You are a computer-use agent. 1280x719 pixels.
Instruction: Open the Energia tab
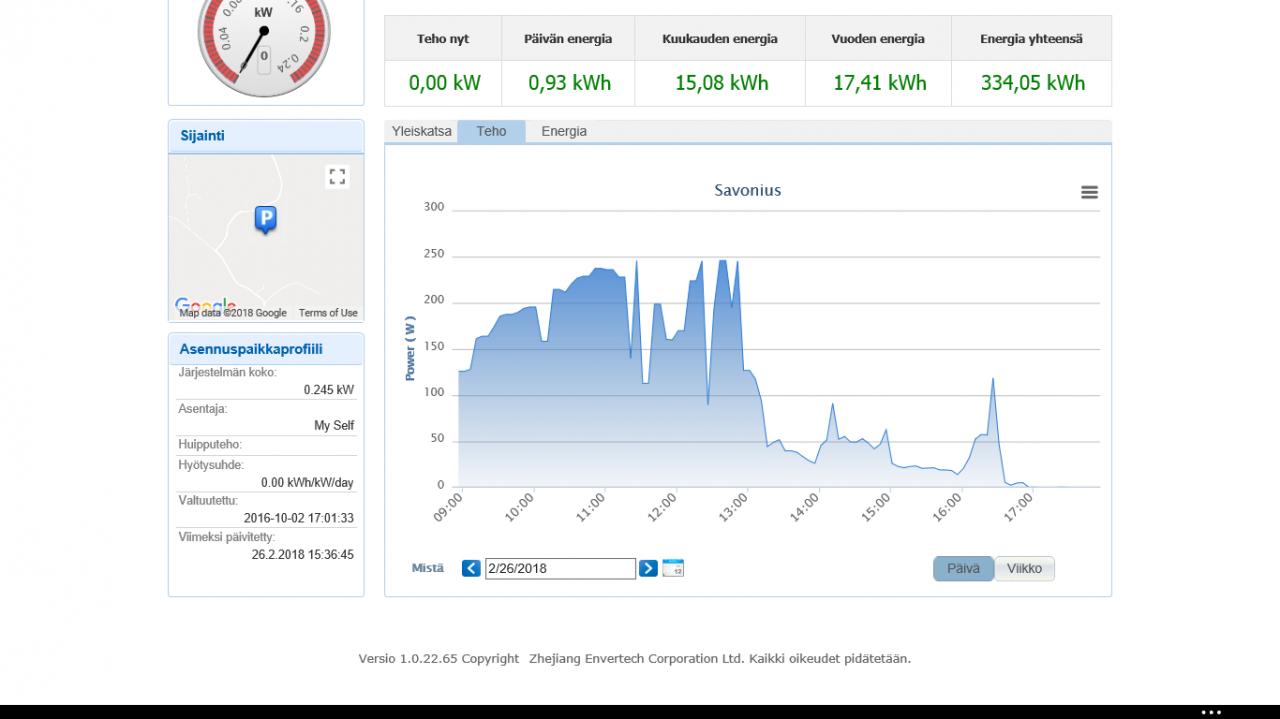tap(564, 131)
